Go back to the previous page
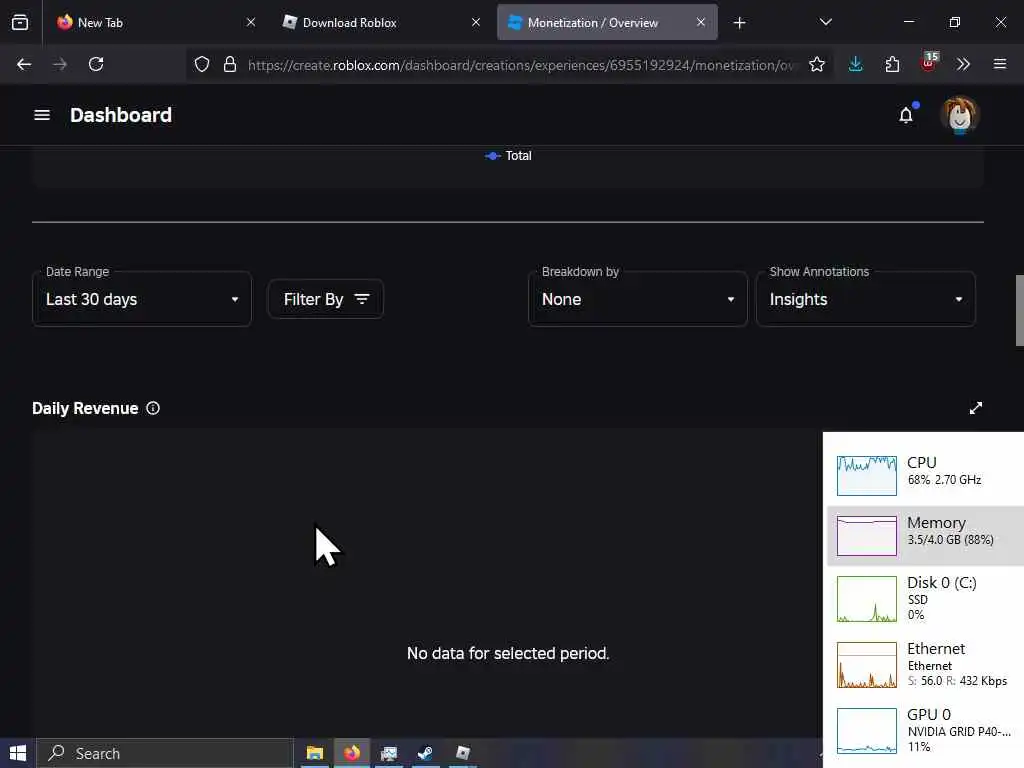The height and width of the screenshot is (768, 1024). tap(24, 64)
